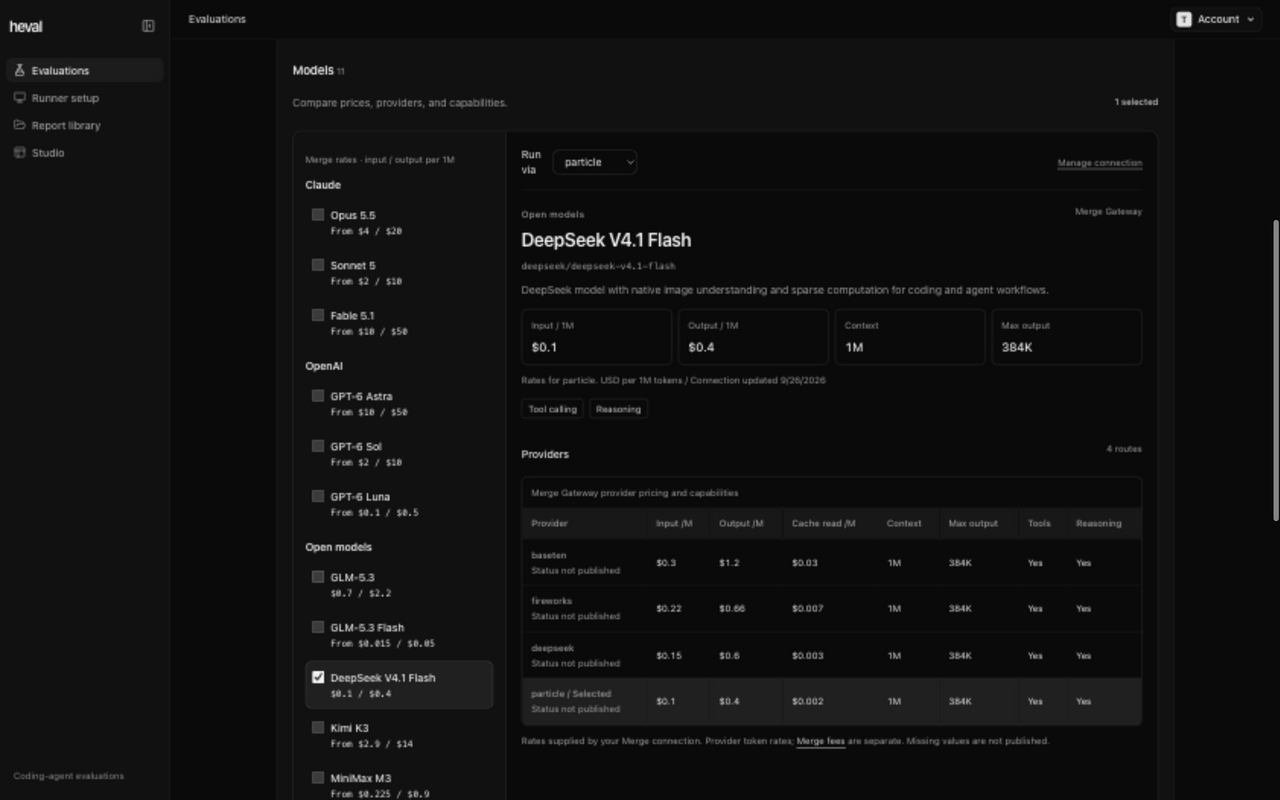Click the Tool calling tag
This screenshot has width=1280, height=800.
[552, 409]
